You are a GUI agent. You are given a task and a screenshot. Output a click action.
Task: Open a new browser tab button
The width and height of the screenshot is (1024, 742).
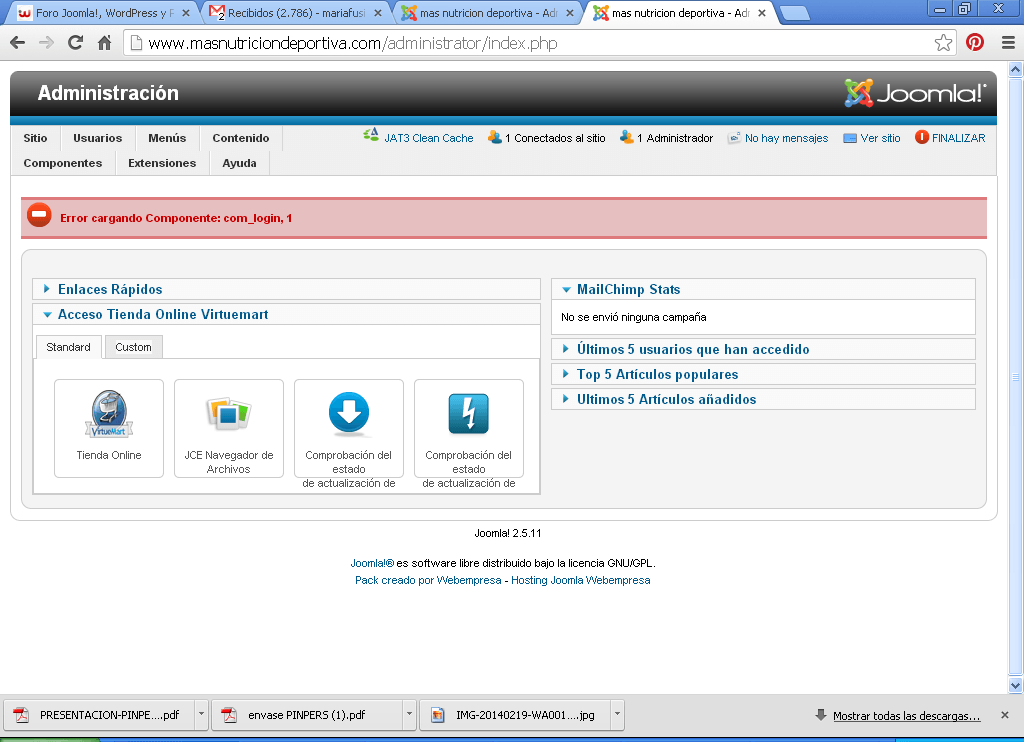[x=795, y=12]
